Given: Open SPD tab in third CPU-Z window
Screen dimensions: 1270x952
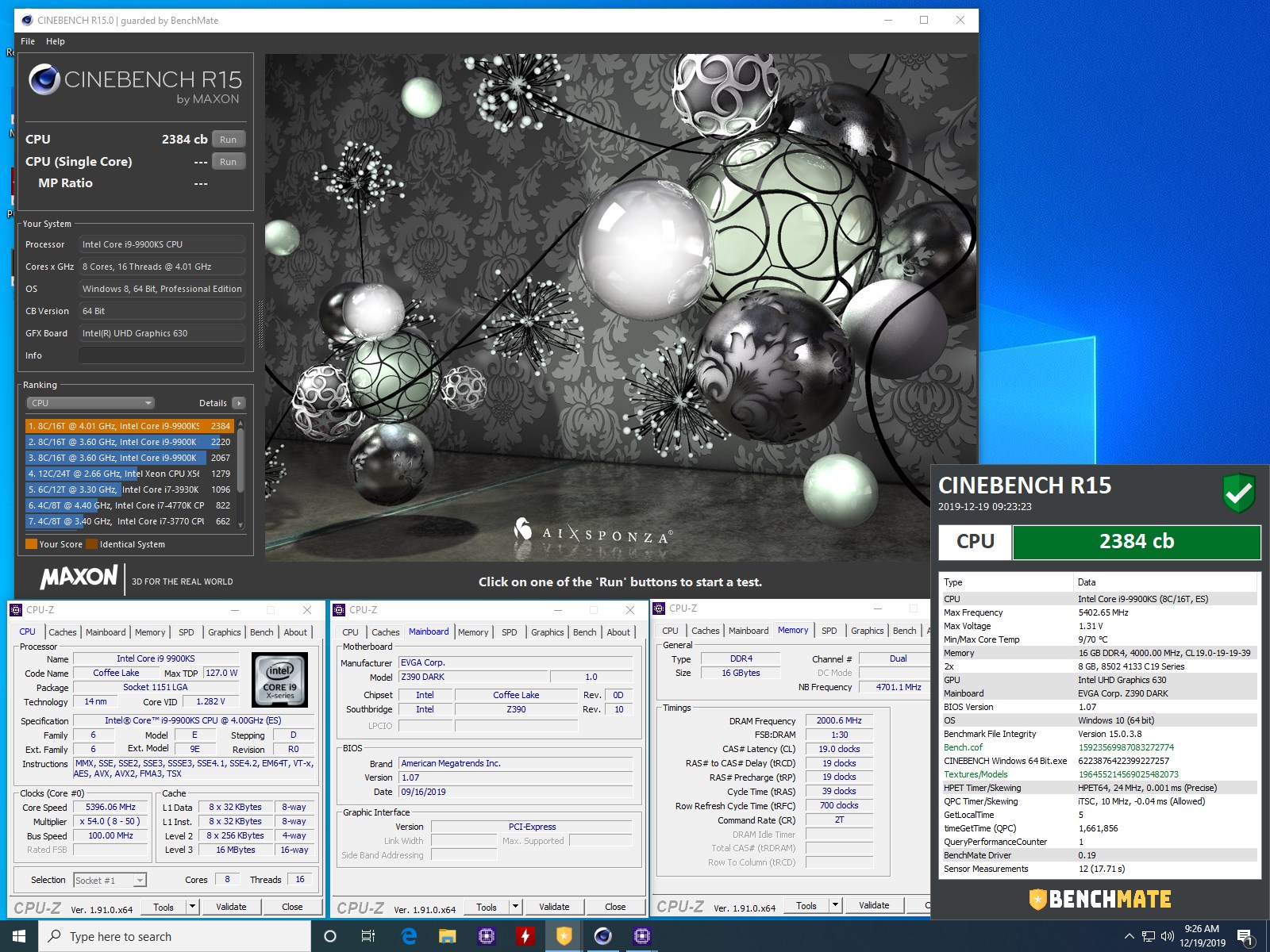Looking at the screenshot, I should coord(829,631).
